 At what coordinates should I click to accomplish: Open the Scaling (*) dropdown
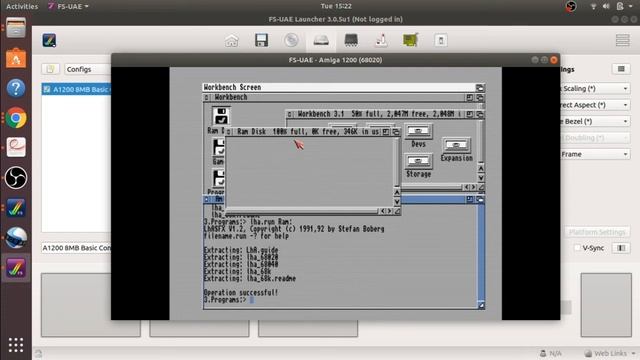click(x=596, y=89)
